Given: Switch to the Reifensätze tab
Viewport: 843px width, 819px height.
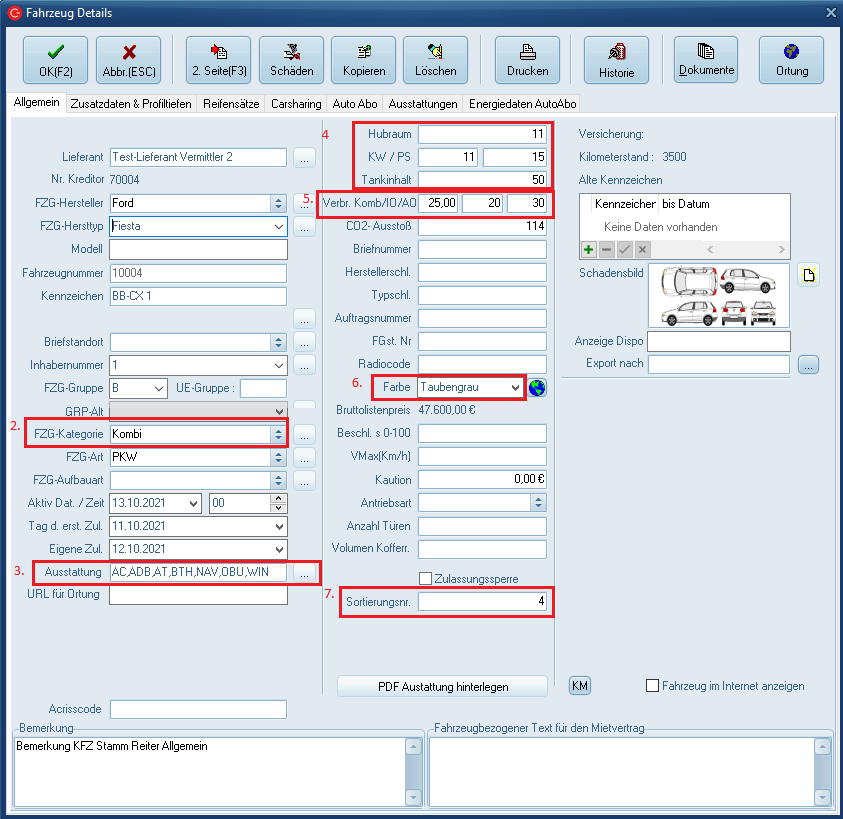Looking at the screenshot, I should click(231, 104).
